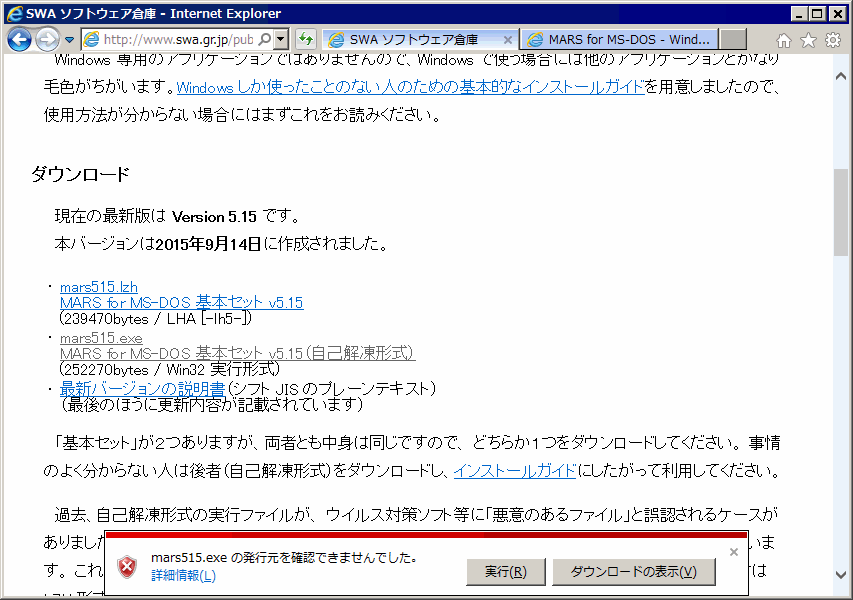
Task: Click the search magnifier in address bar
Action: point(265,39)
